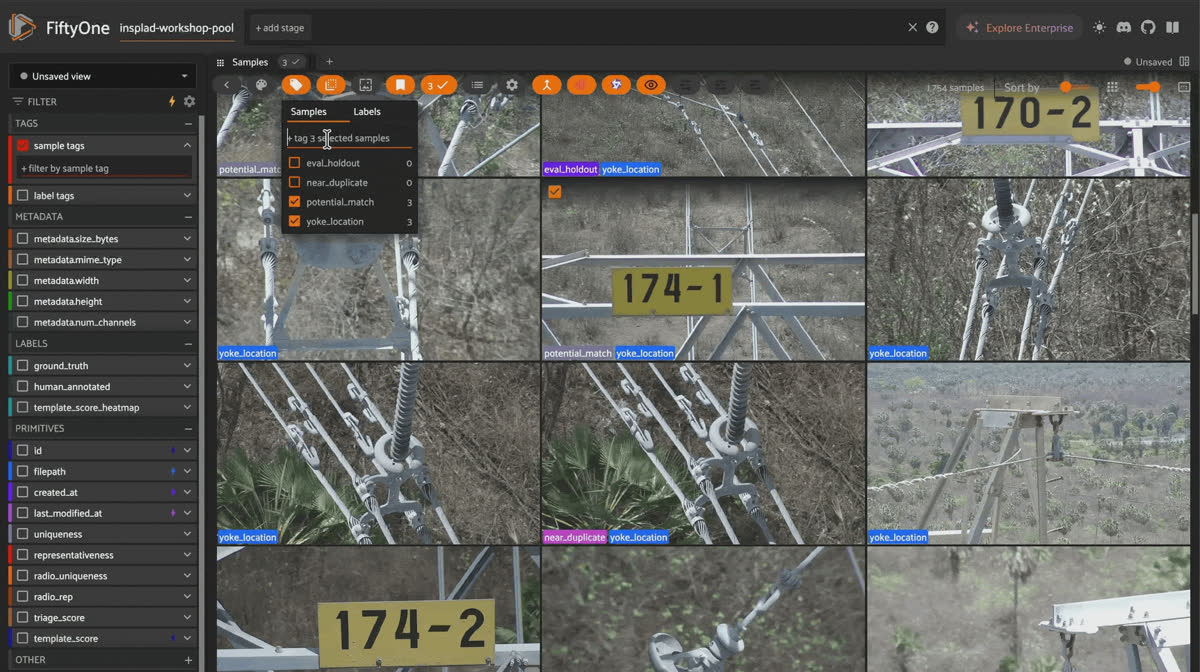Open the 170-2 sign sample thumbnail
The width and height of the screenshot is (1200, 672).
coord(1029,125)
